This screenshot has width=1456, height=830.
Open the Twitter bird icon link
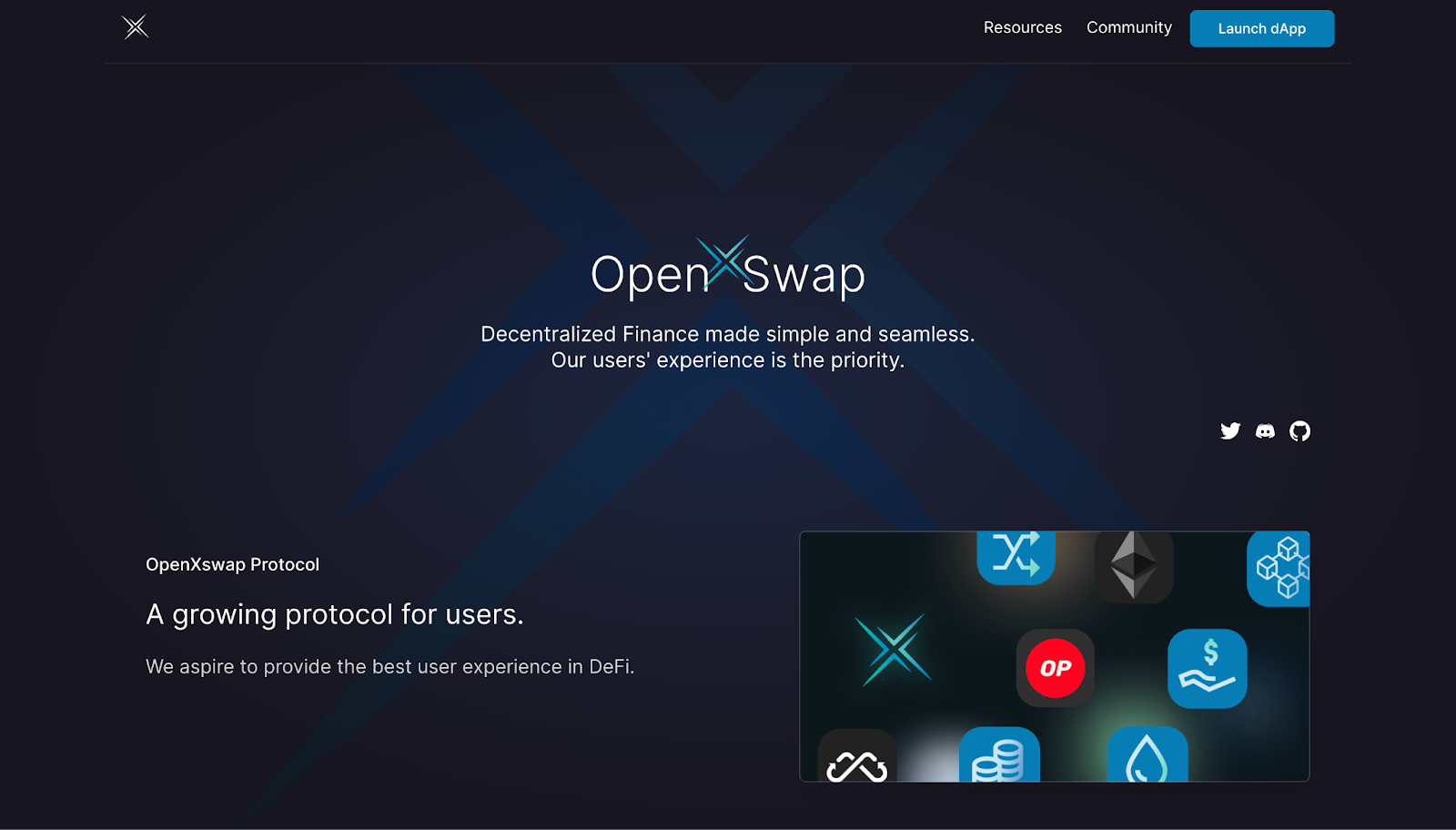pos(1230,430)
